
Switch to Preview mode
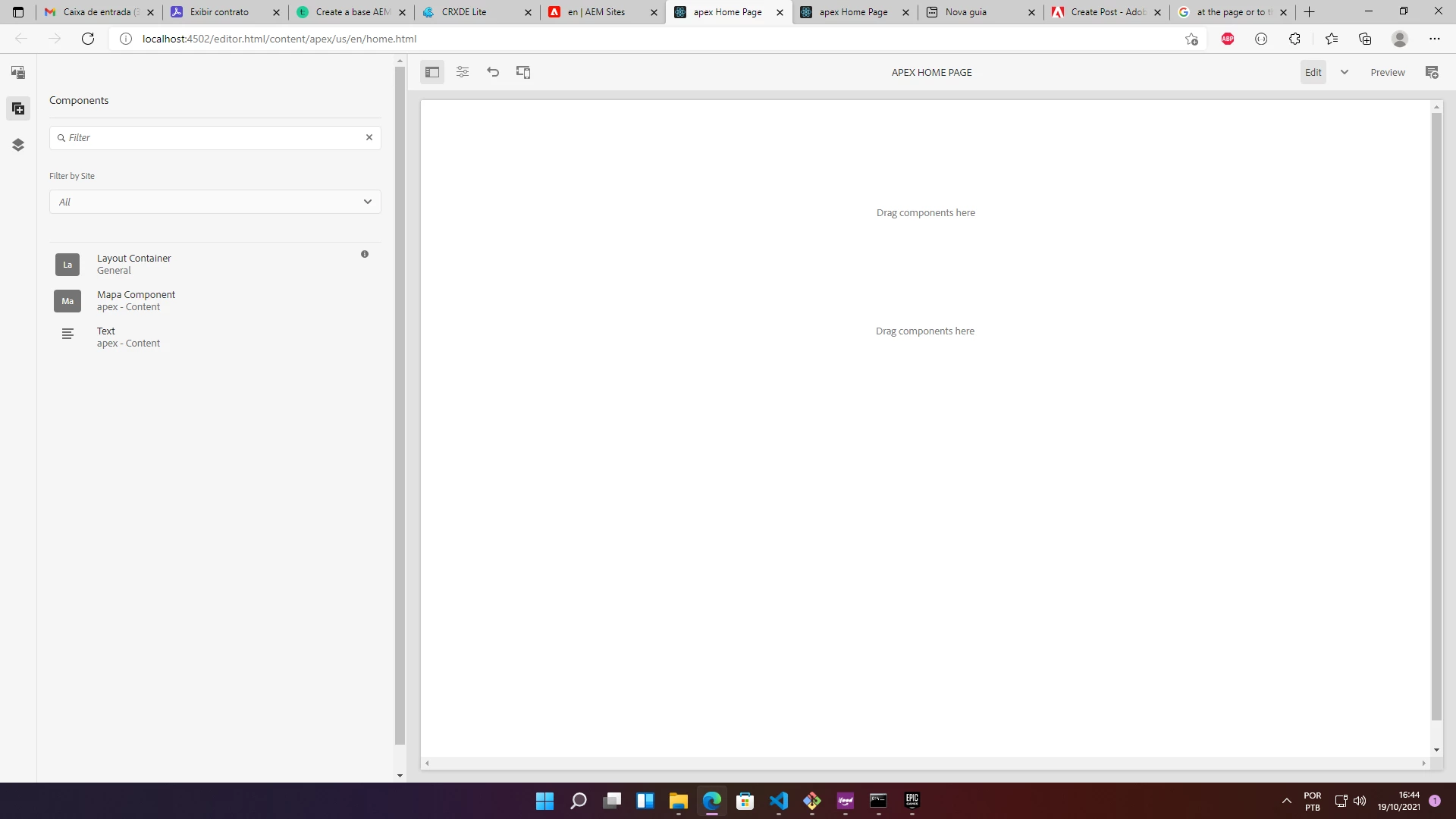(x=1387, y=72)
